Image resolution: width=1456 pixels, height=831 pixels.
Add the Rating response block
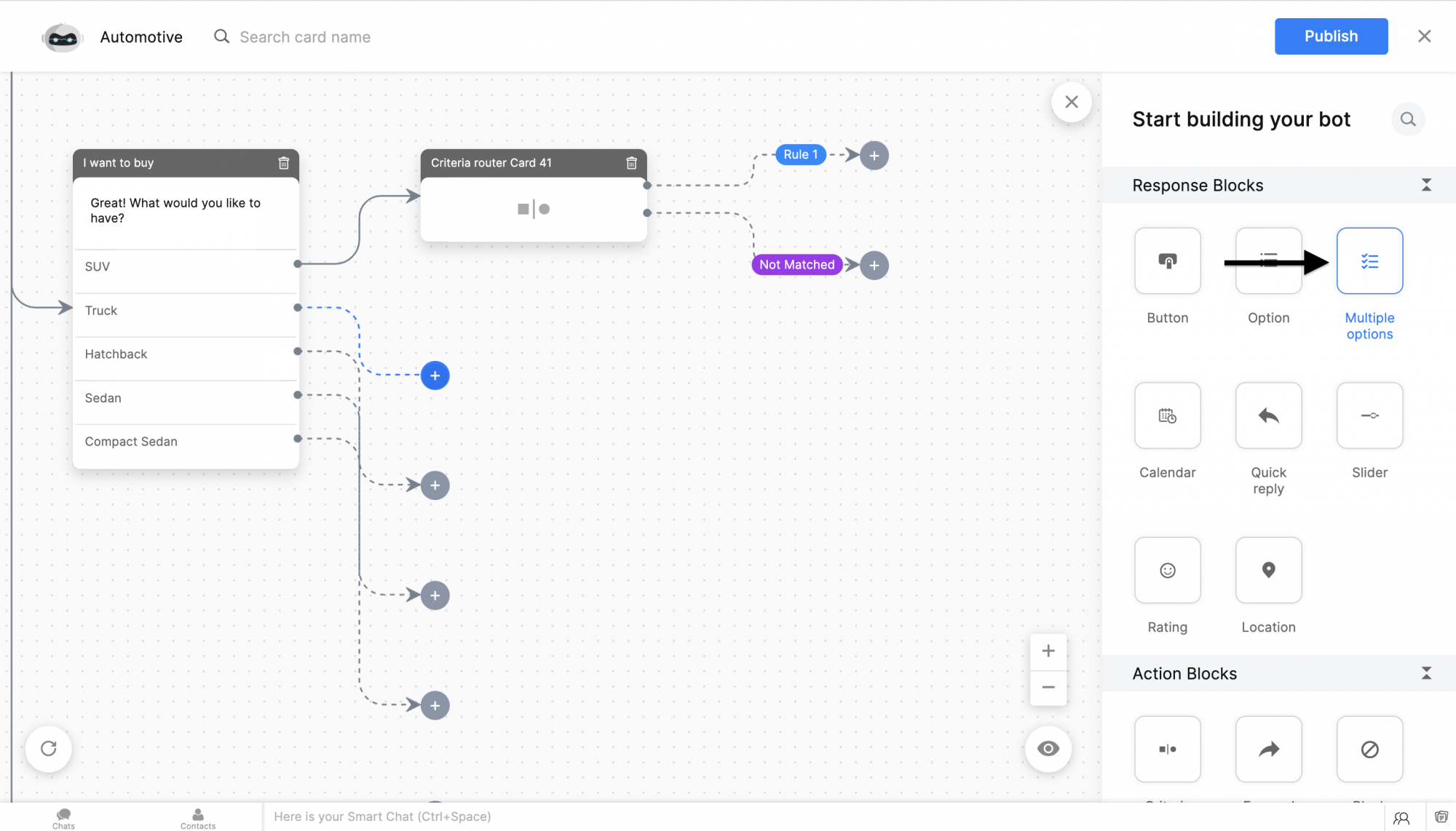(1167, 570)
